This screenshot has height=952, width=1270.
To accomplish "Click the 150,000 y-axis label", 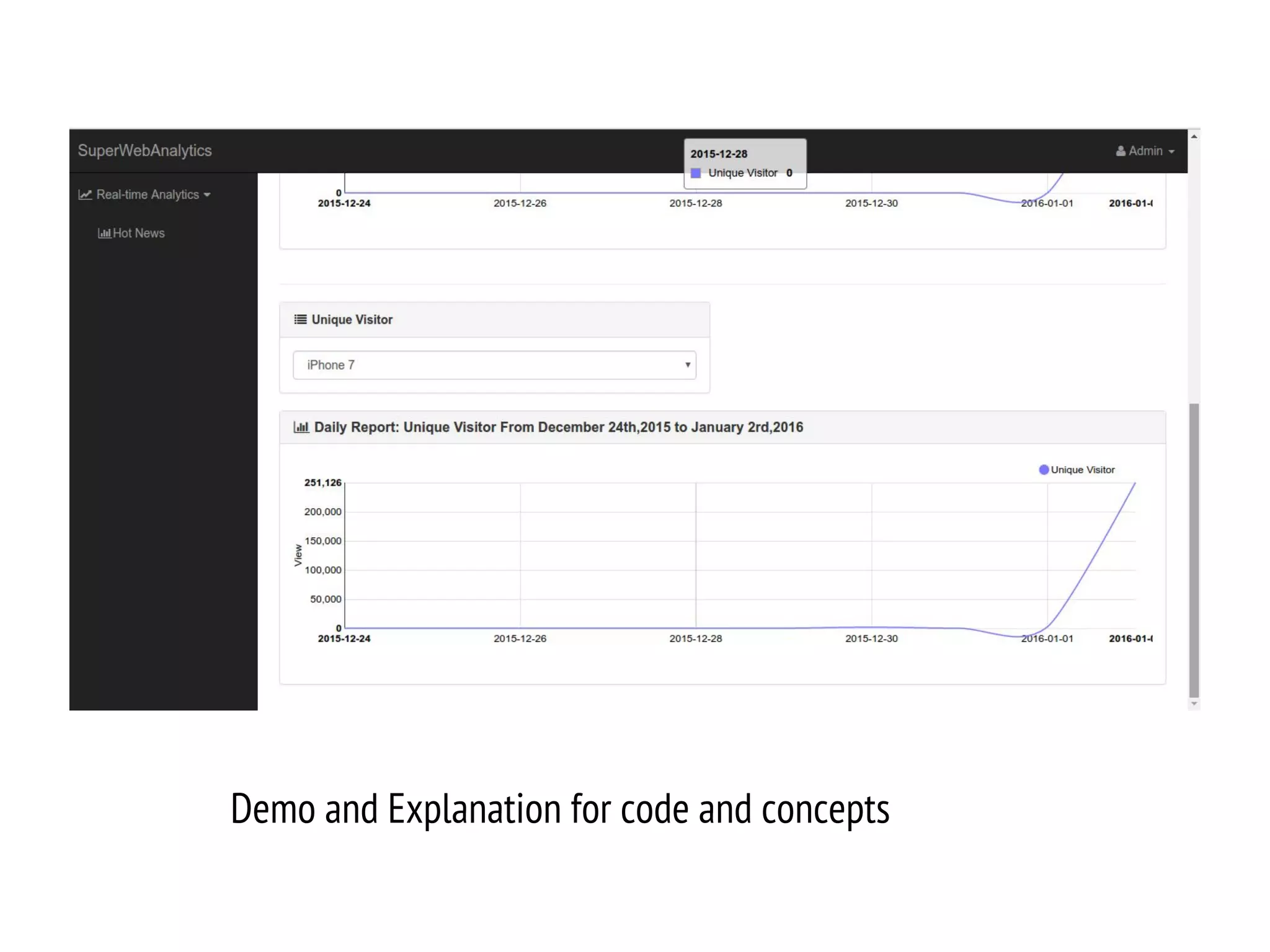I will pyautogui.click(x=322, y=540).
